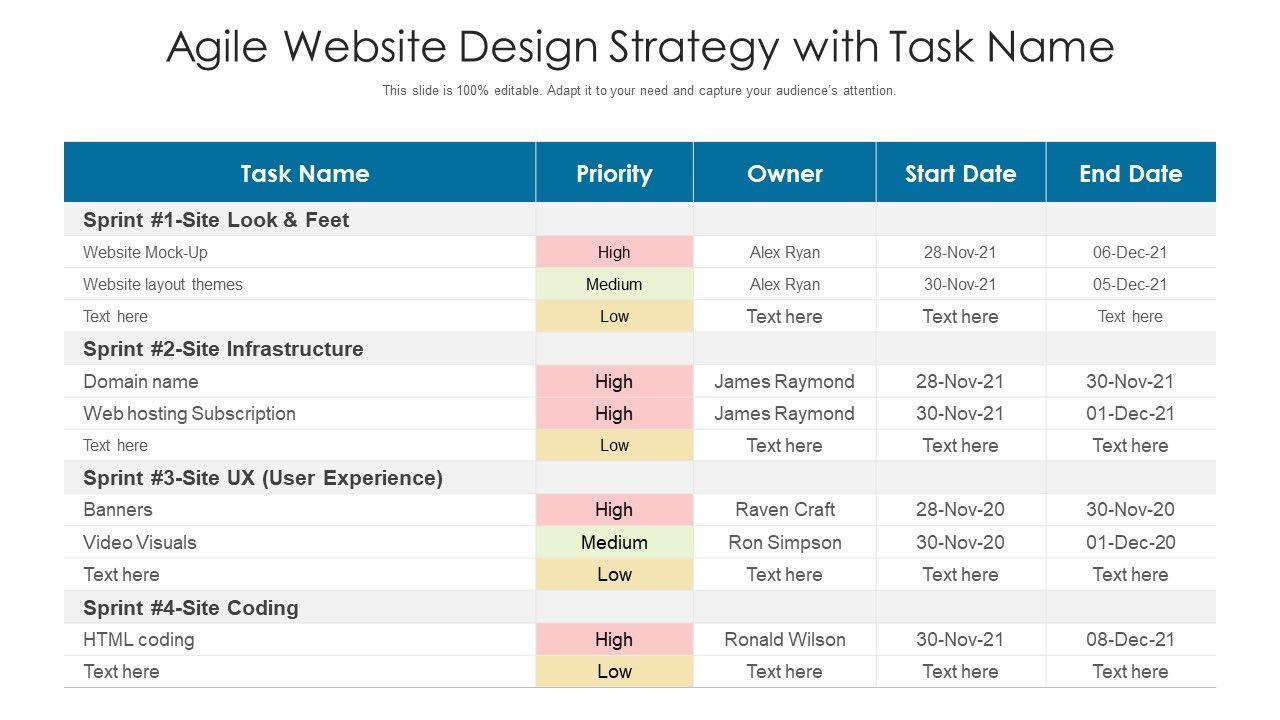Select the Medium priority cell for Video Visuals
The width and height of the screenshot is (1280, 720).
[614, 542]
